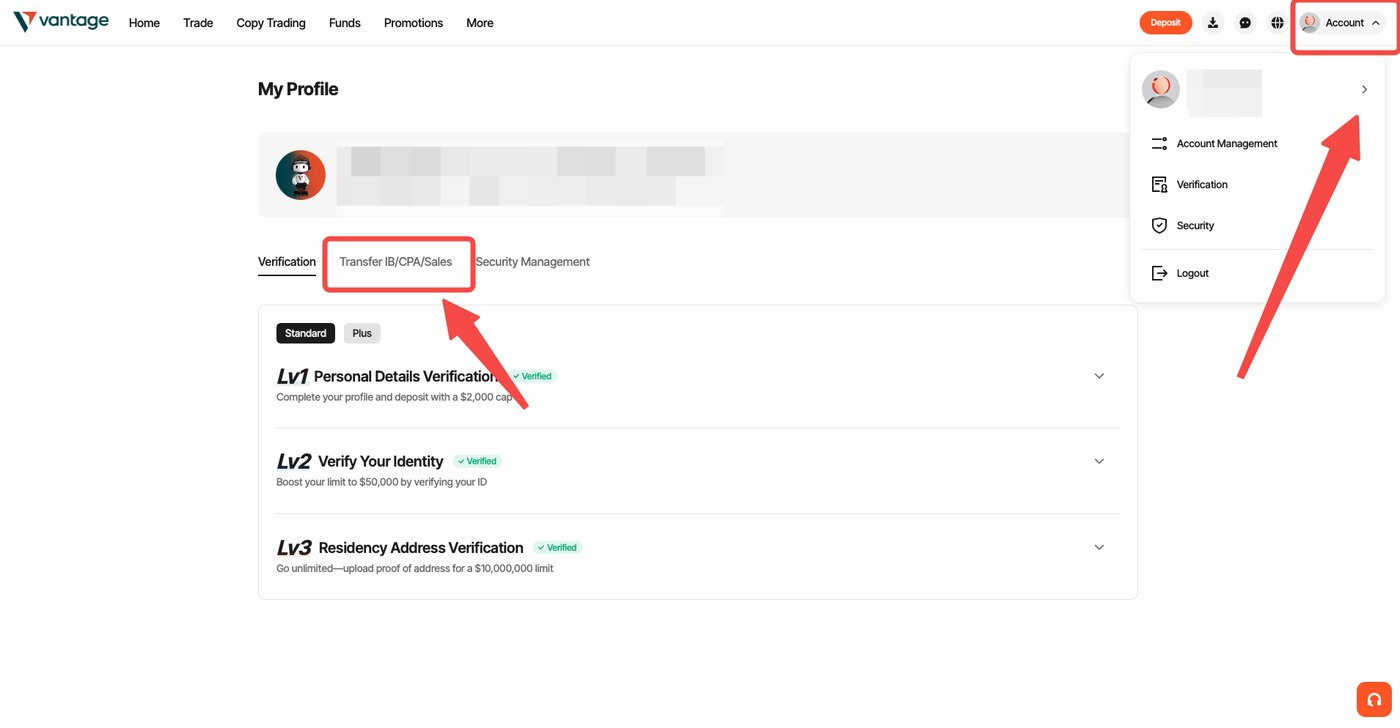Click the Lv3 Verified status badge
The width and height of the screenshot is (1400, 728).
click(558, 547)
